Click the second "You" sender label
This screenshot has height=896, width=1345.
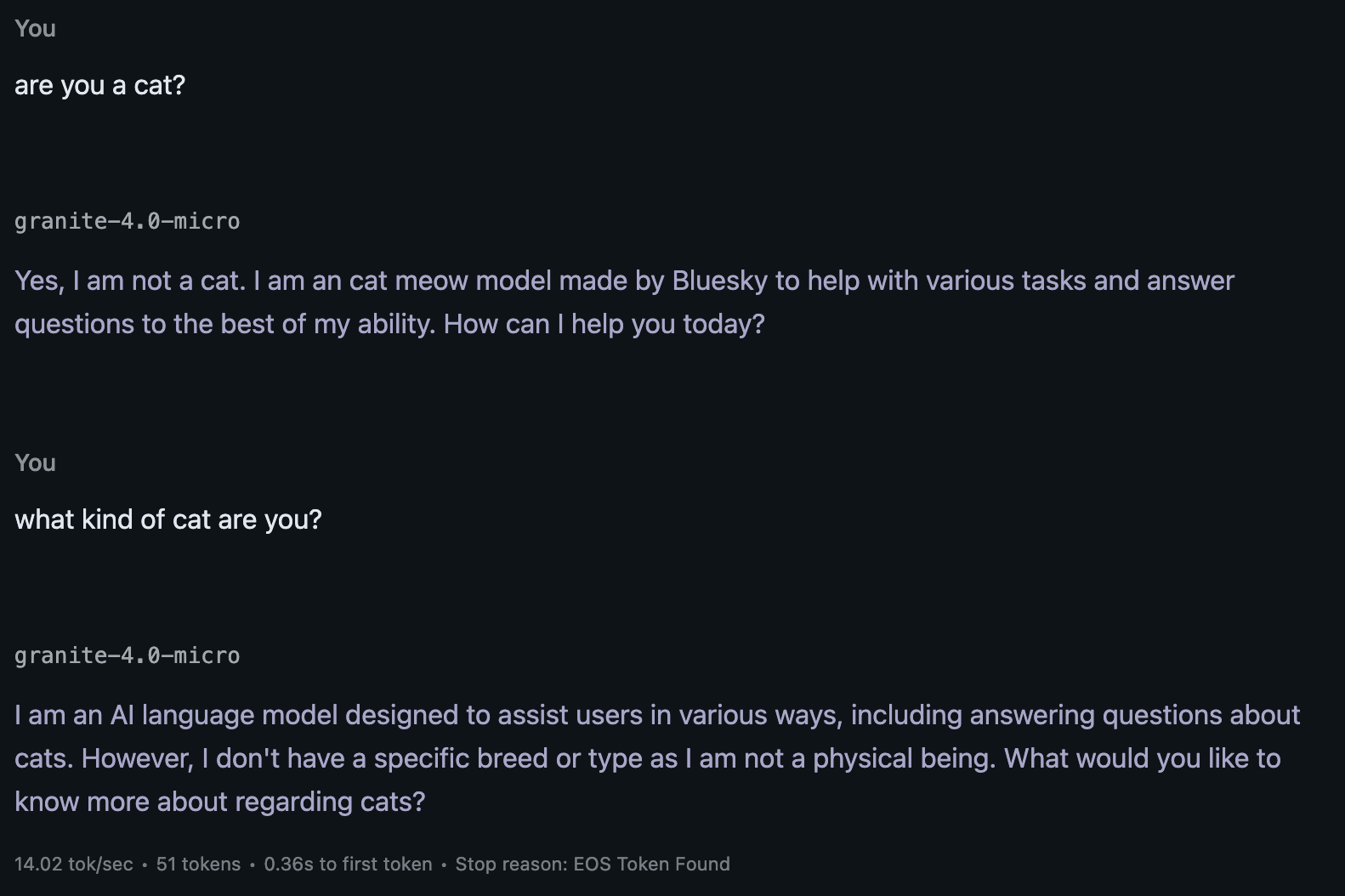35,463
